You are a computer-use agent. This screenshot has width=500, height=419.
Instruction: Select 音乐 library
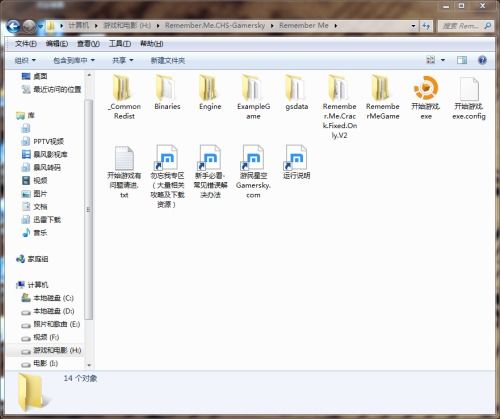point(35,233)
